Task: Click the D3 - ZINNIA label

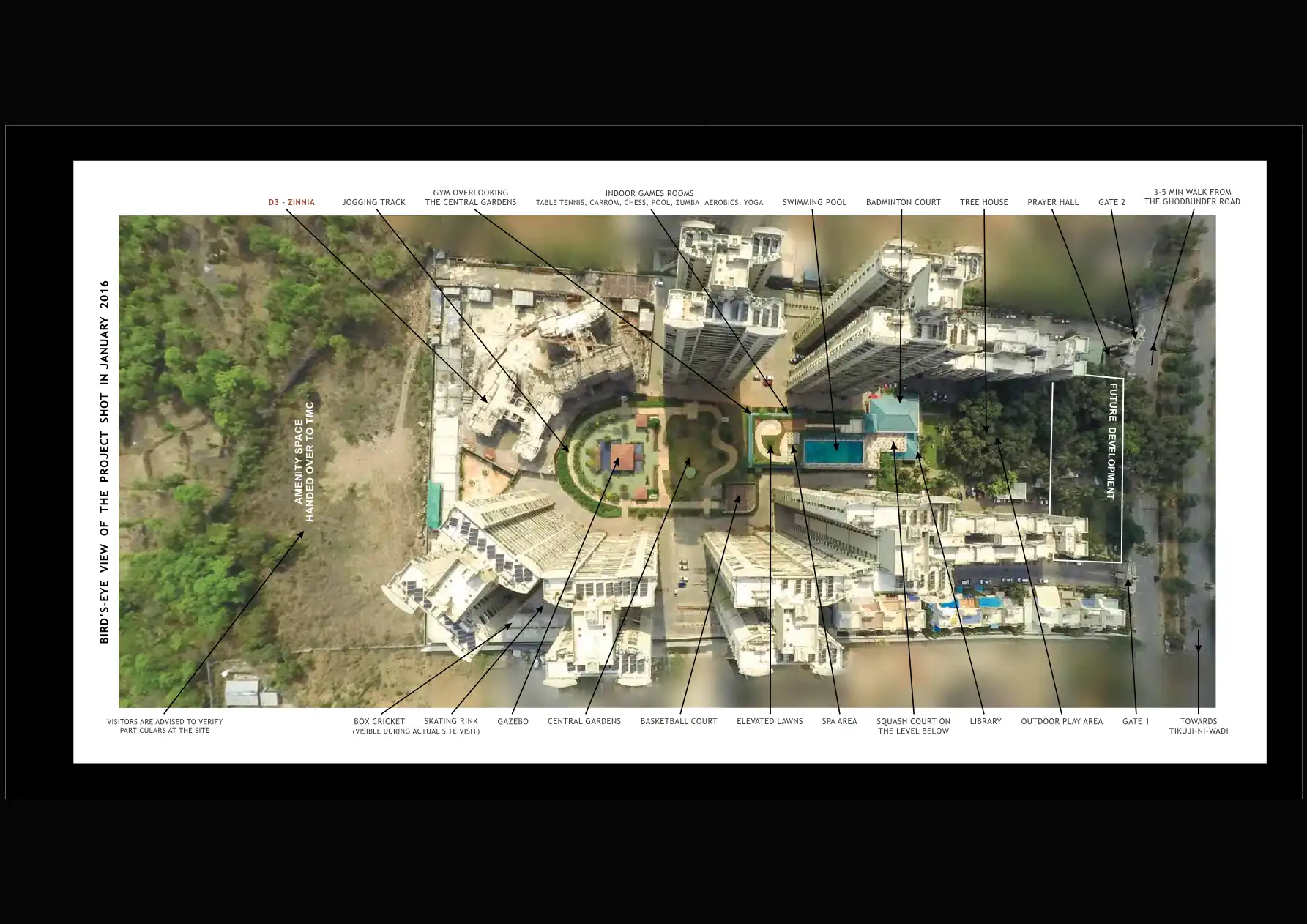Action: point(291,202)
